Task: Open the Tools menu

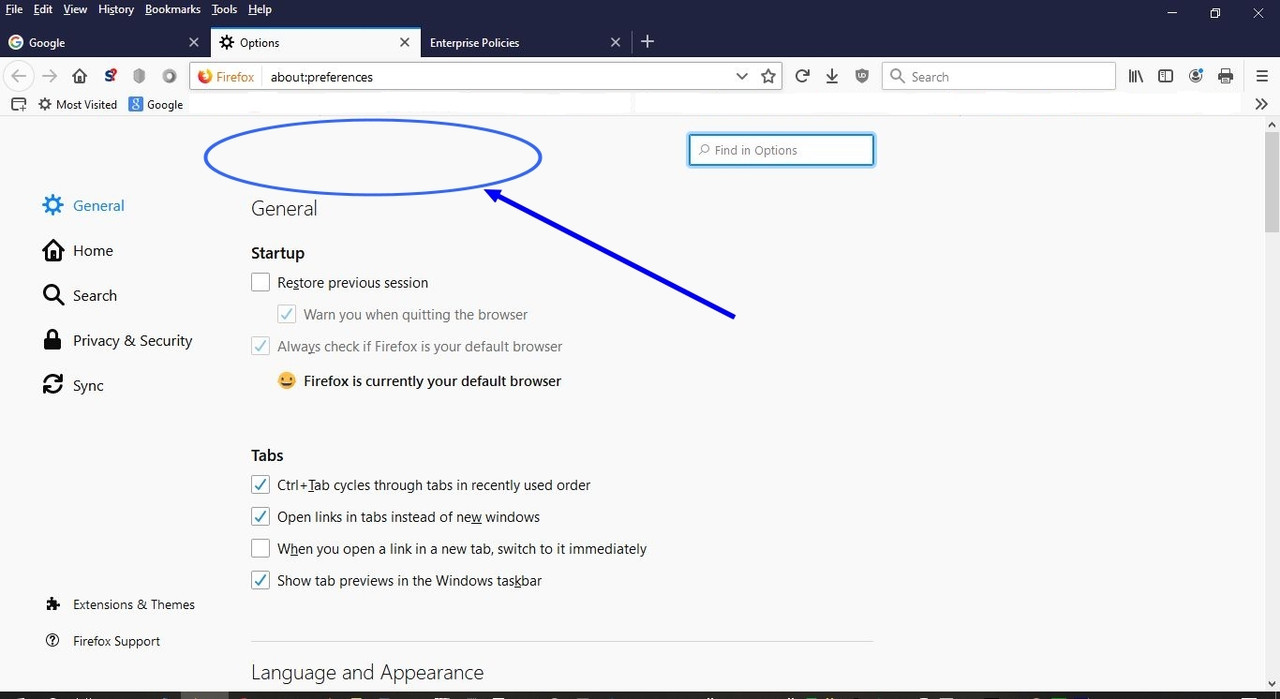Action: 224,9
